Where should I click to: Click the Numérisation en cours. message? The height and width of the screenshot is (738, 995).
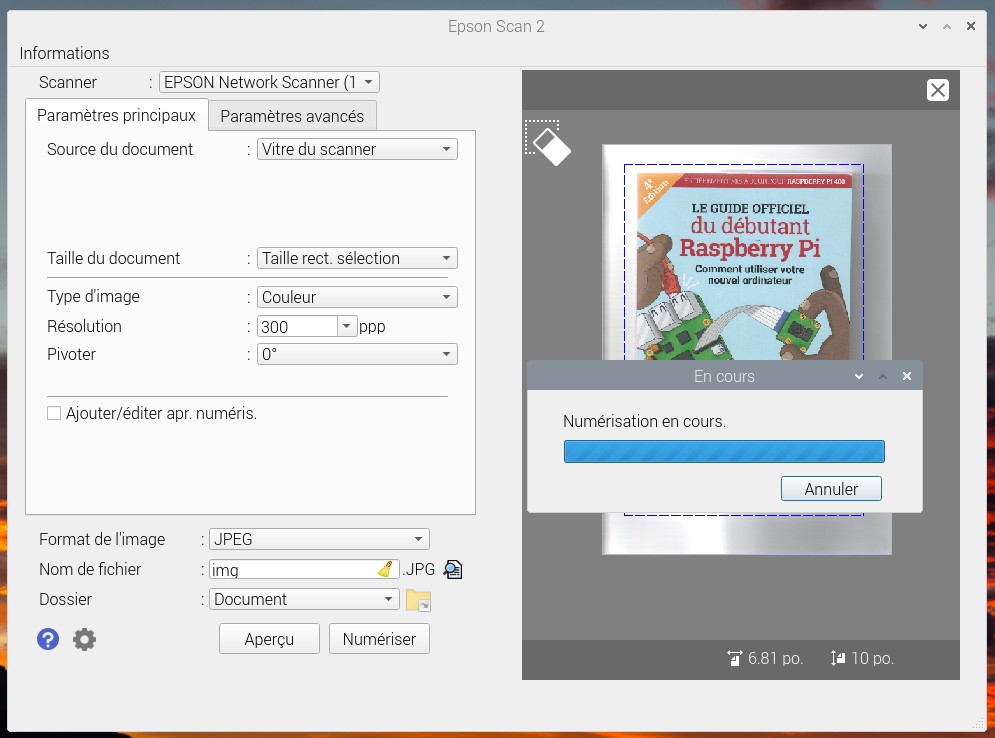tap(644, 421)
